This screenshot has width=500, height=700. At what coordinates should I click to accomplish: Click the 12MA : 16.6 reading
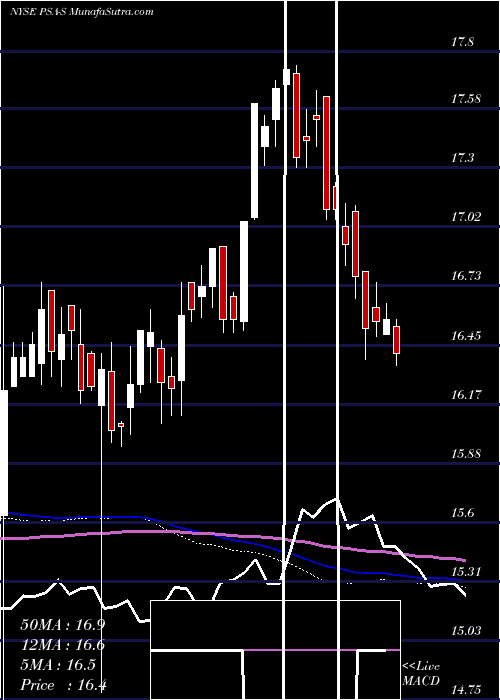62,645
